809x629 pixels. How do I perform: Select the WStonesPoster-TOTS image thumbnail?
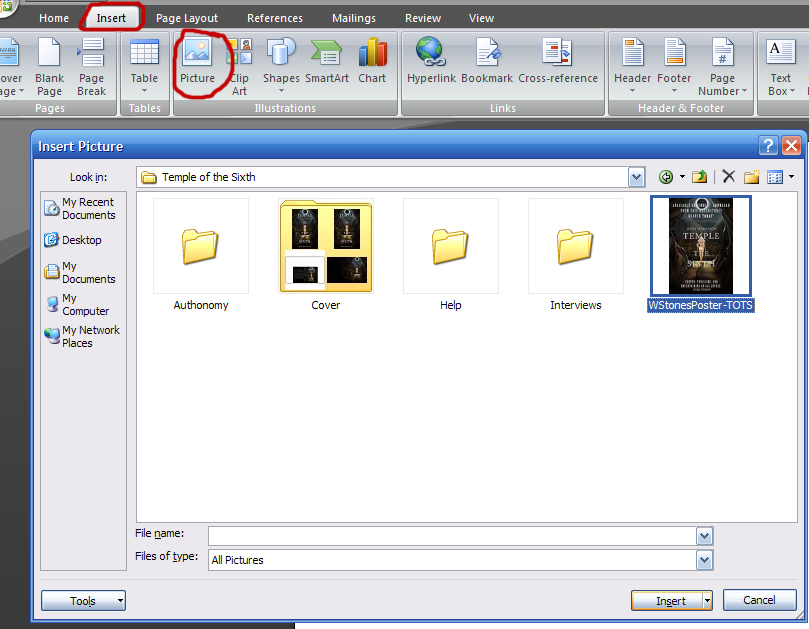pos(700,246)
